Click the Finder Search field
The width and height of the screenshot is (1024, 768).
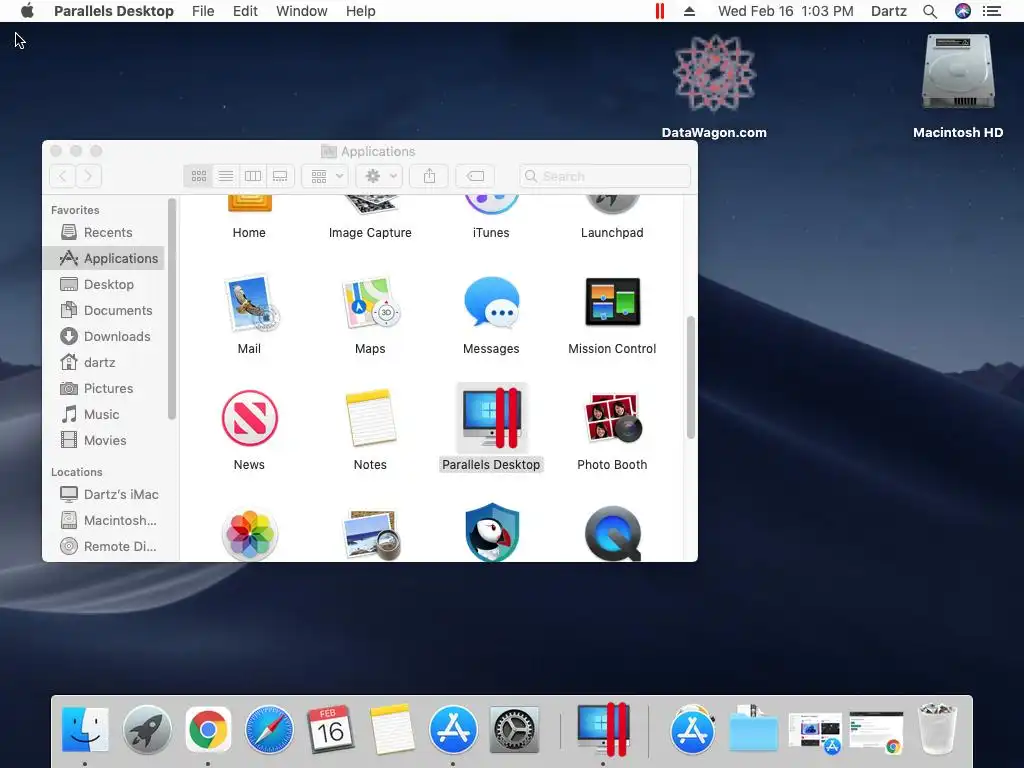(605, 176)
